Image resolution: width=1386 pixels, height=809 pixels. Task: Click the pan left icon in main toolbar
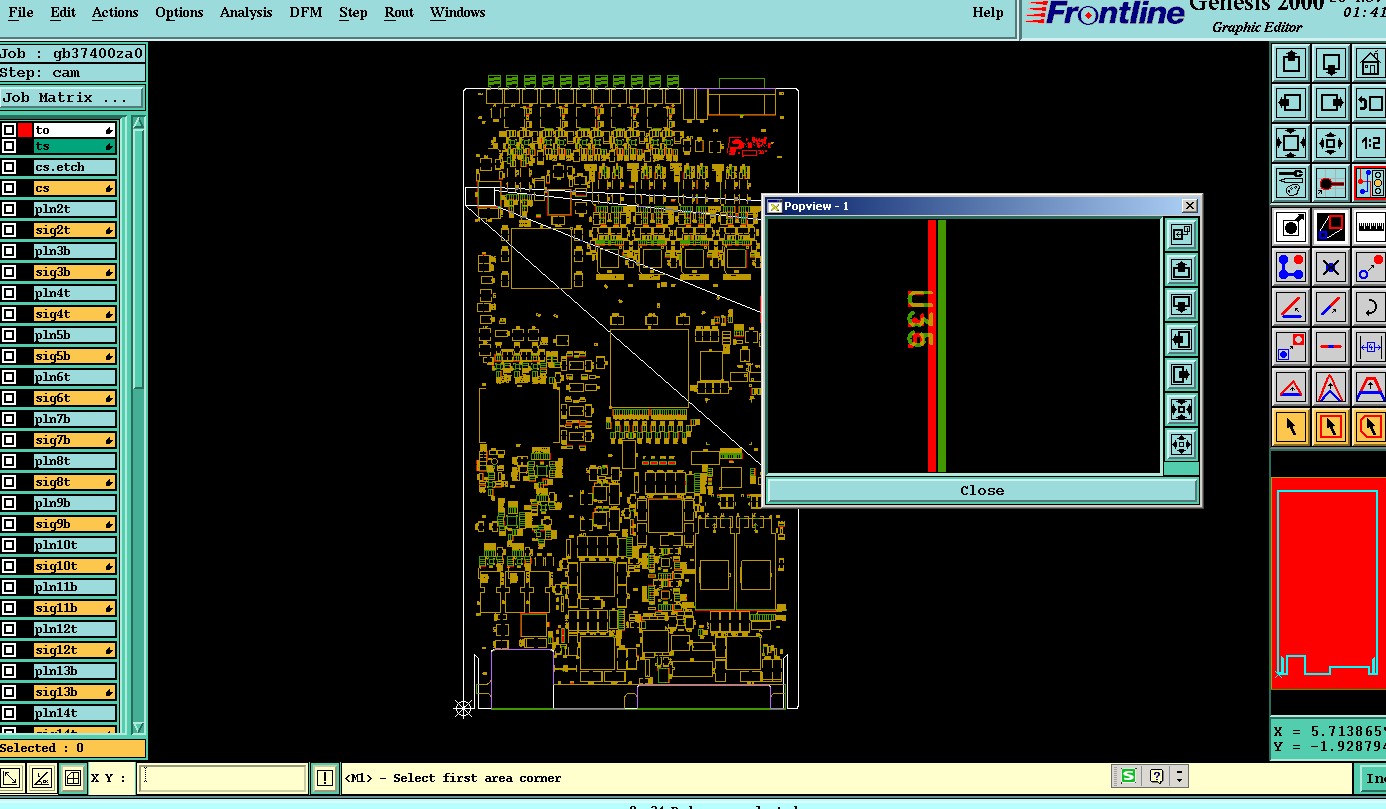coord(1291,103)
